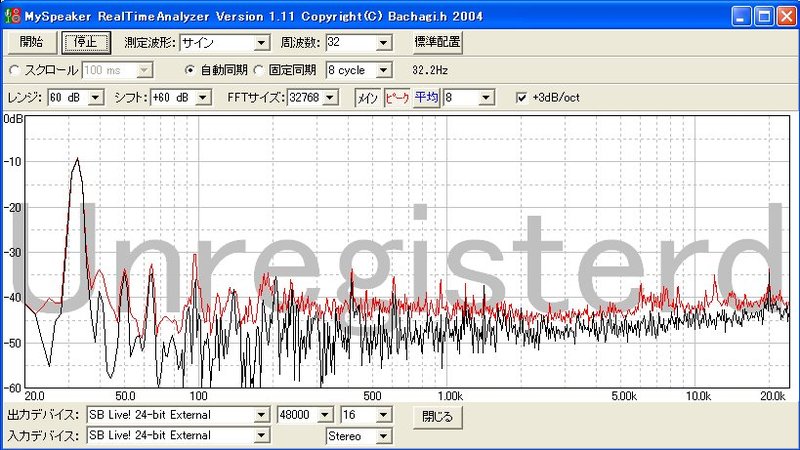Click the 32 Hz peak on the spectrum graph
The image size is (800, 450).
pyautogui.click(x=76, y=160)
